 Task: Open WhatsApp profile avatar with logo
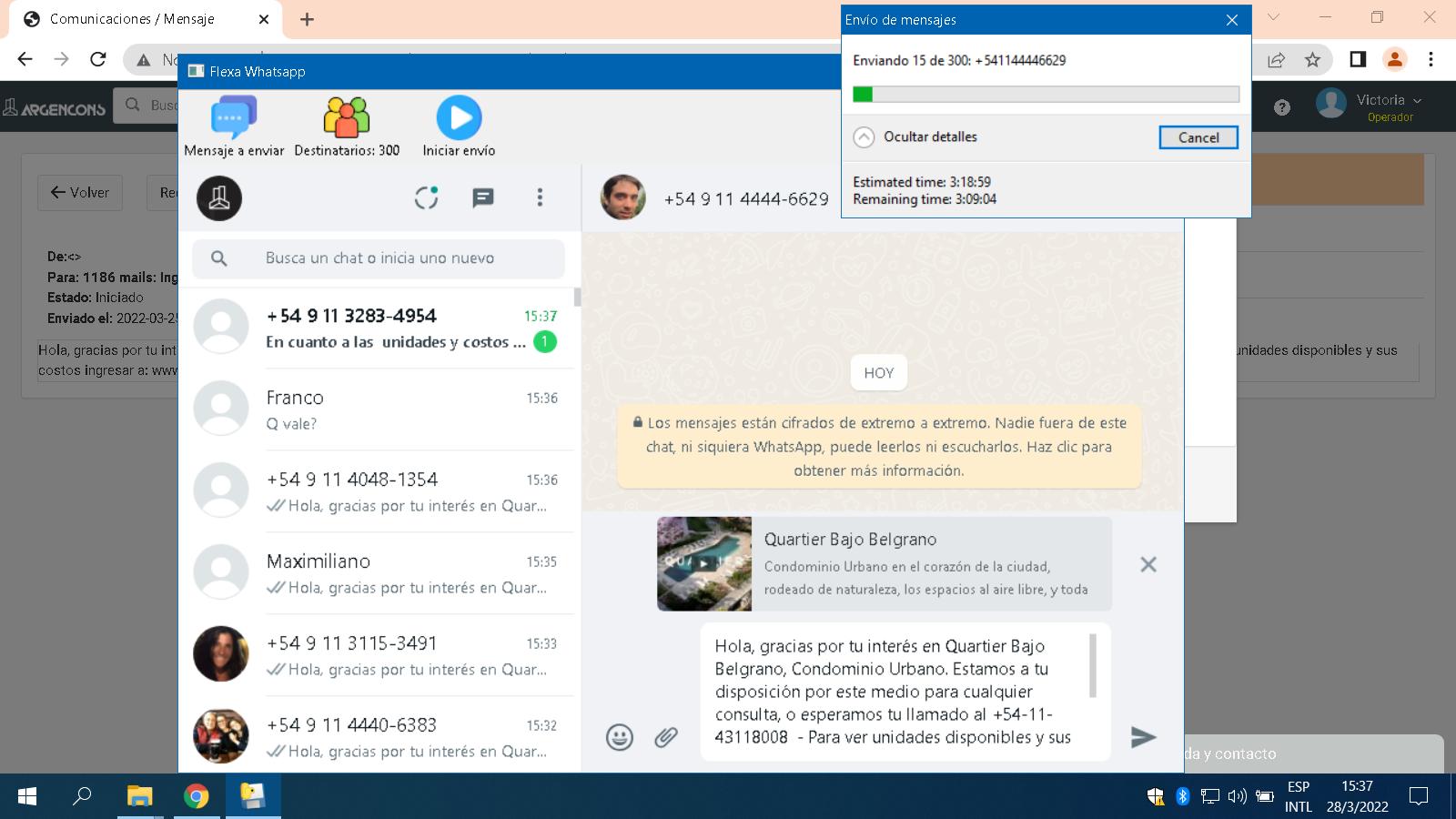tap(219, 198)
